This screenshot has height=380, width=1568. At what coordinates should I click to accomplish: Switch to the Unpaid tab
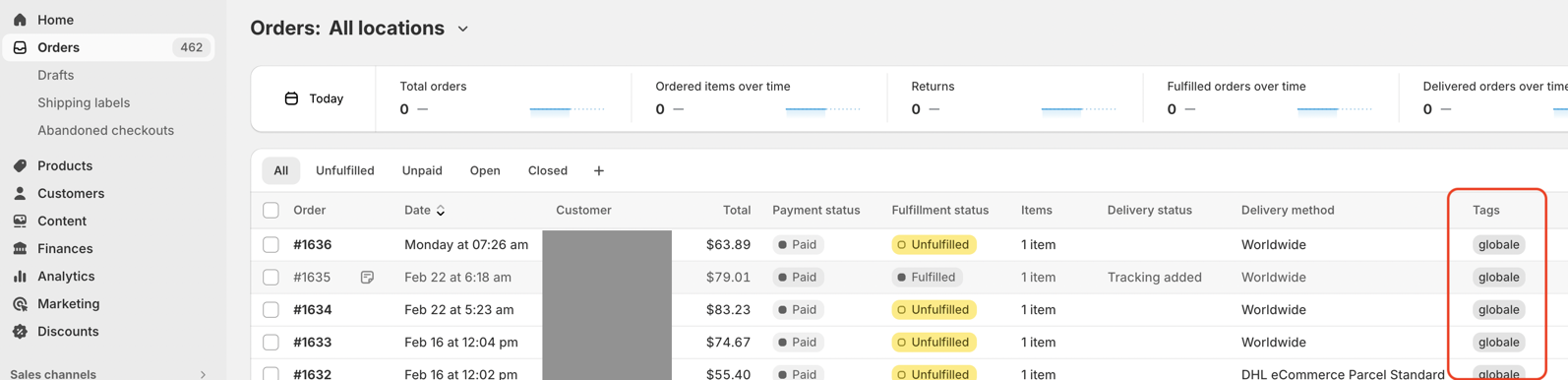[422, 170]
